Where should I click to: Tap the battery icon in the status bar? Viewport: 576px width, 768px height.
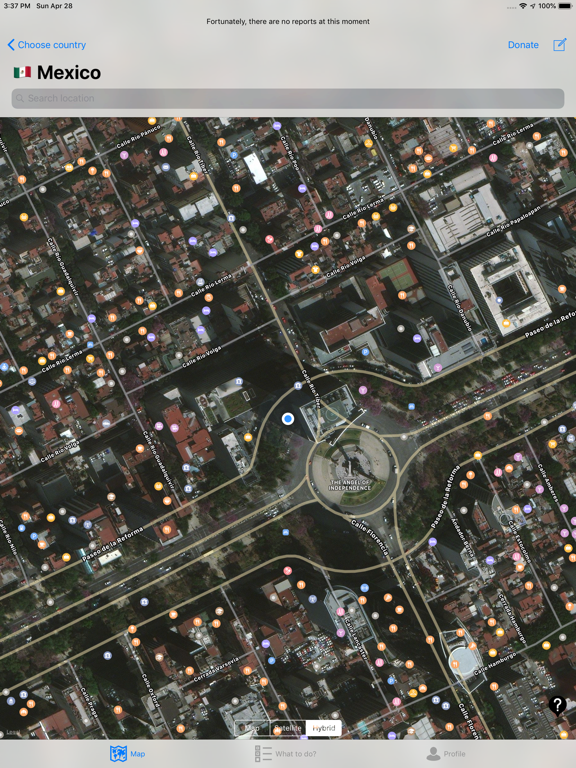[564, 6]
